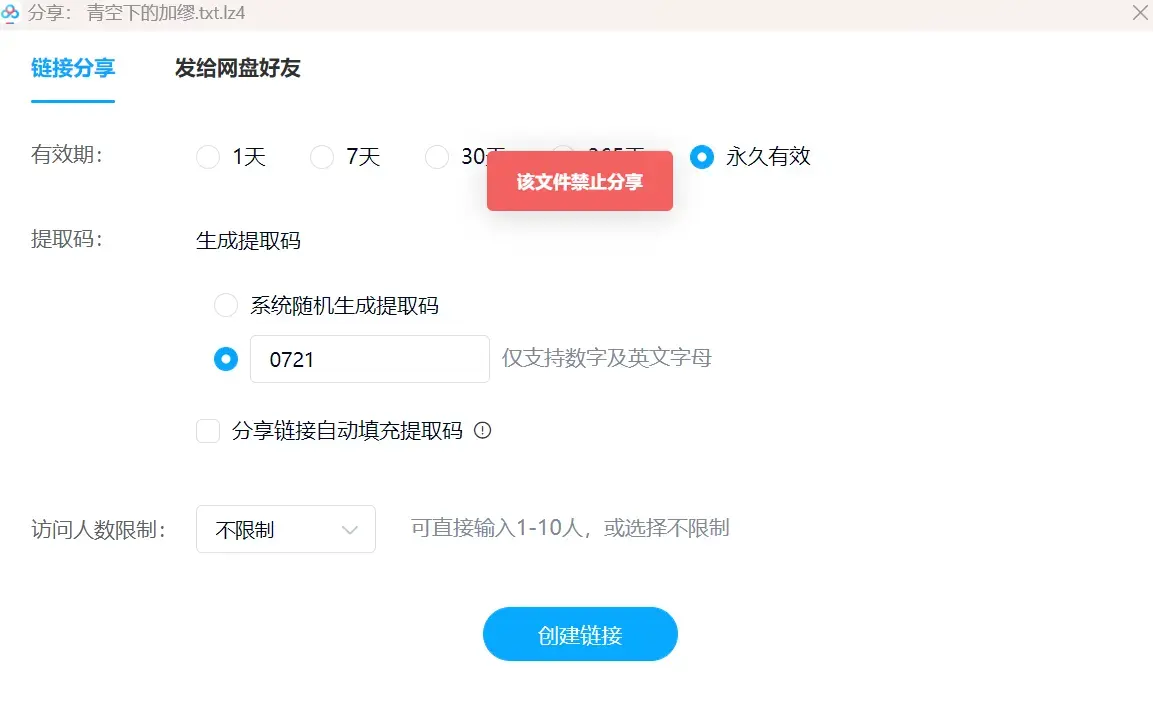The image size is (1153, 703).
Task: Click the 创建链接 button
Action: (580, 634)
